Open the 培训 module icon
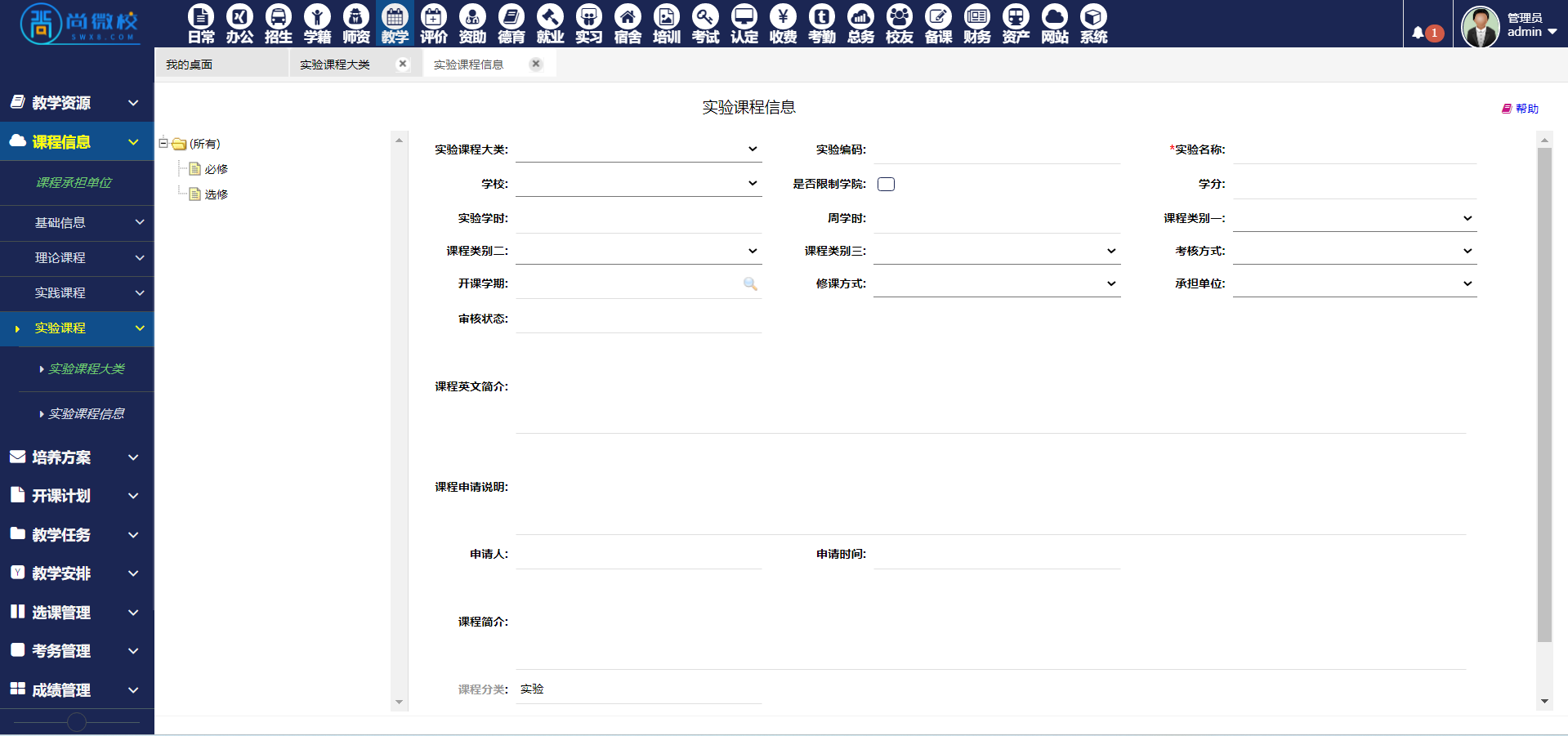Viewport: 1568px width, 736px height. click(x=667, y=24)
